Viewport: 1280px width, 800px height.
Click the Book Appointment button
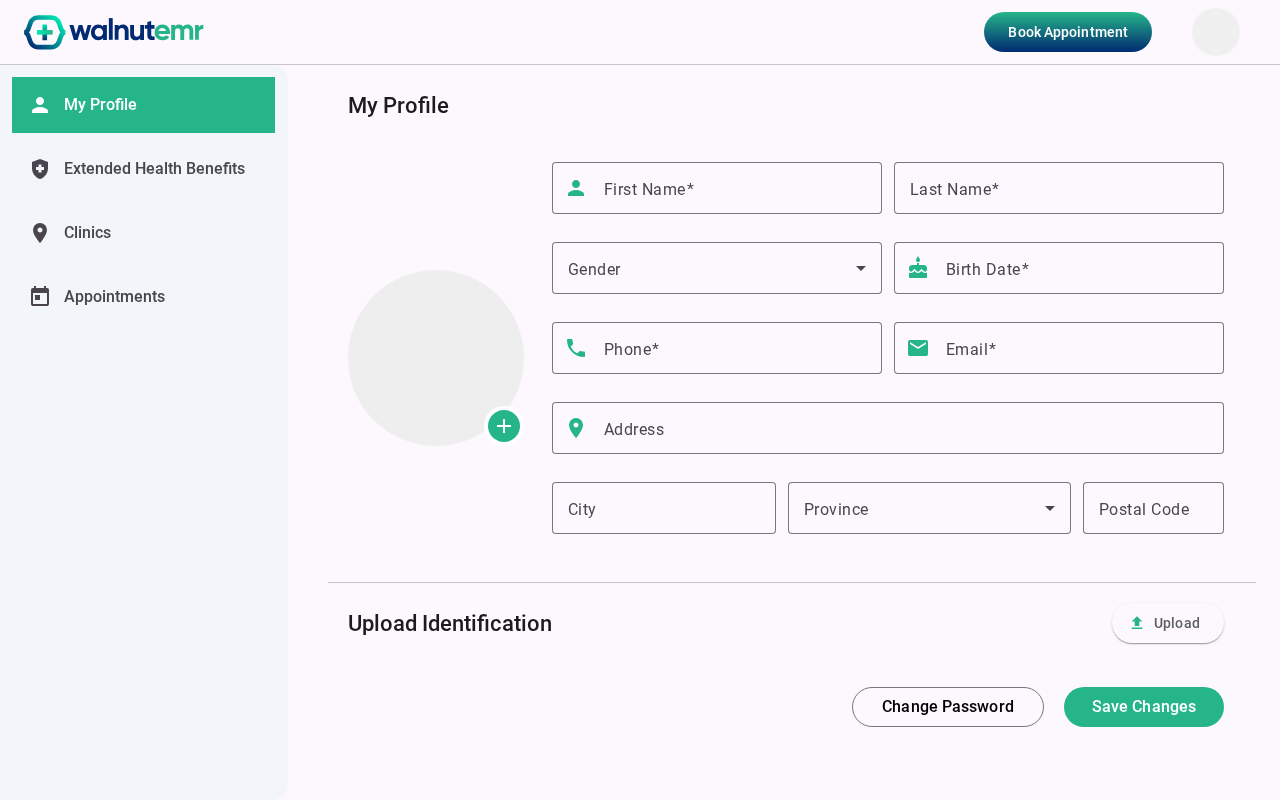[x=1068, y=32]
